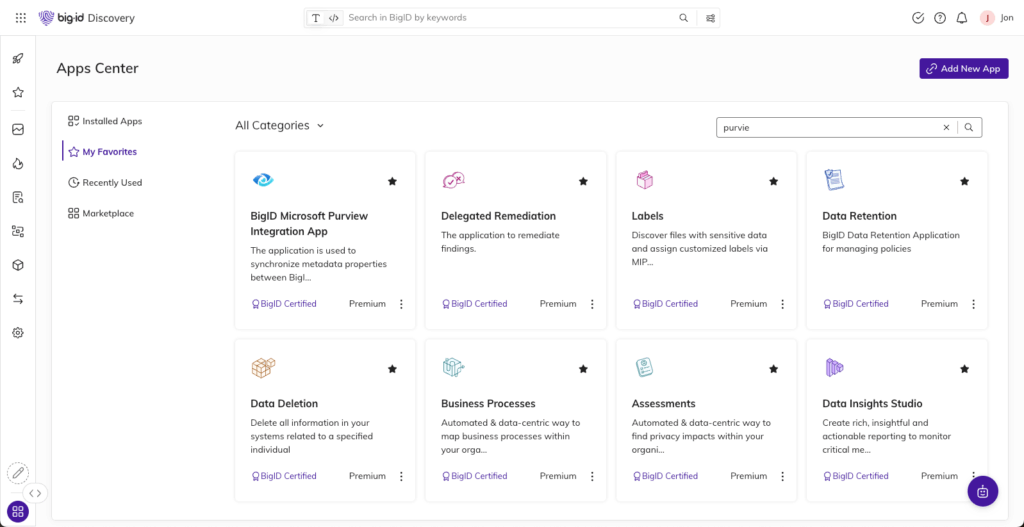Click the Data Deletion cubes icon

pos(263,368)
